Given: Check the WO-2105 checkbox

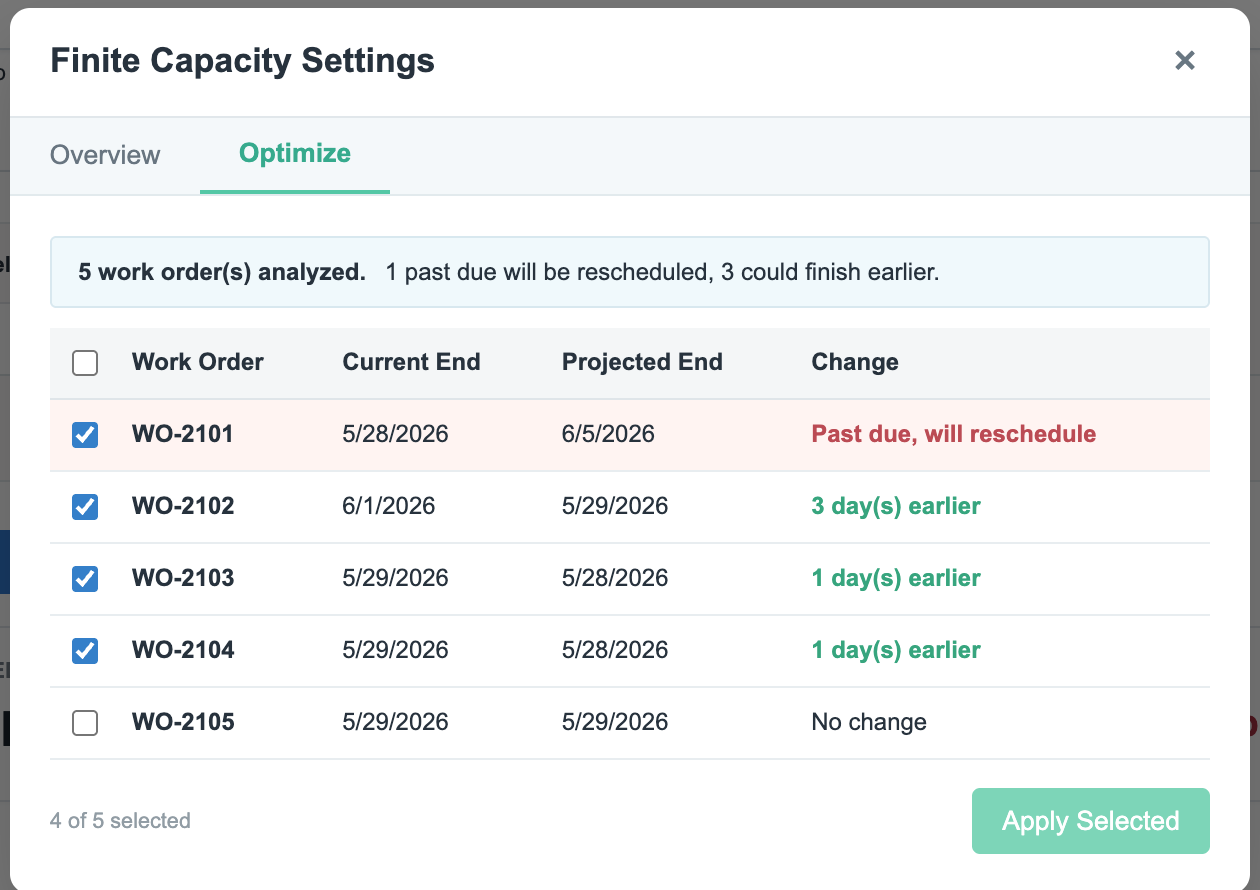Looking at the screenshot, I should pos(85,723).
